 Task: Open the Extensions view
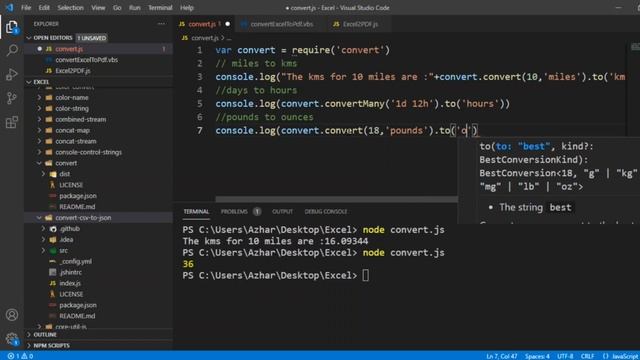coord(12,122)
